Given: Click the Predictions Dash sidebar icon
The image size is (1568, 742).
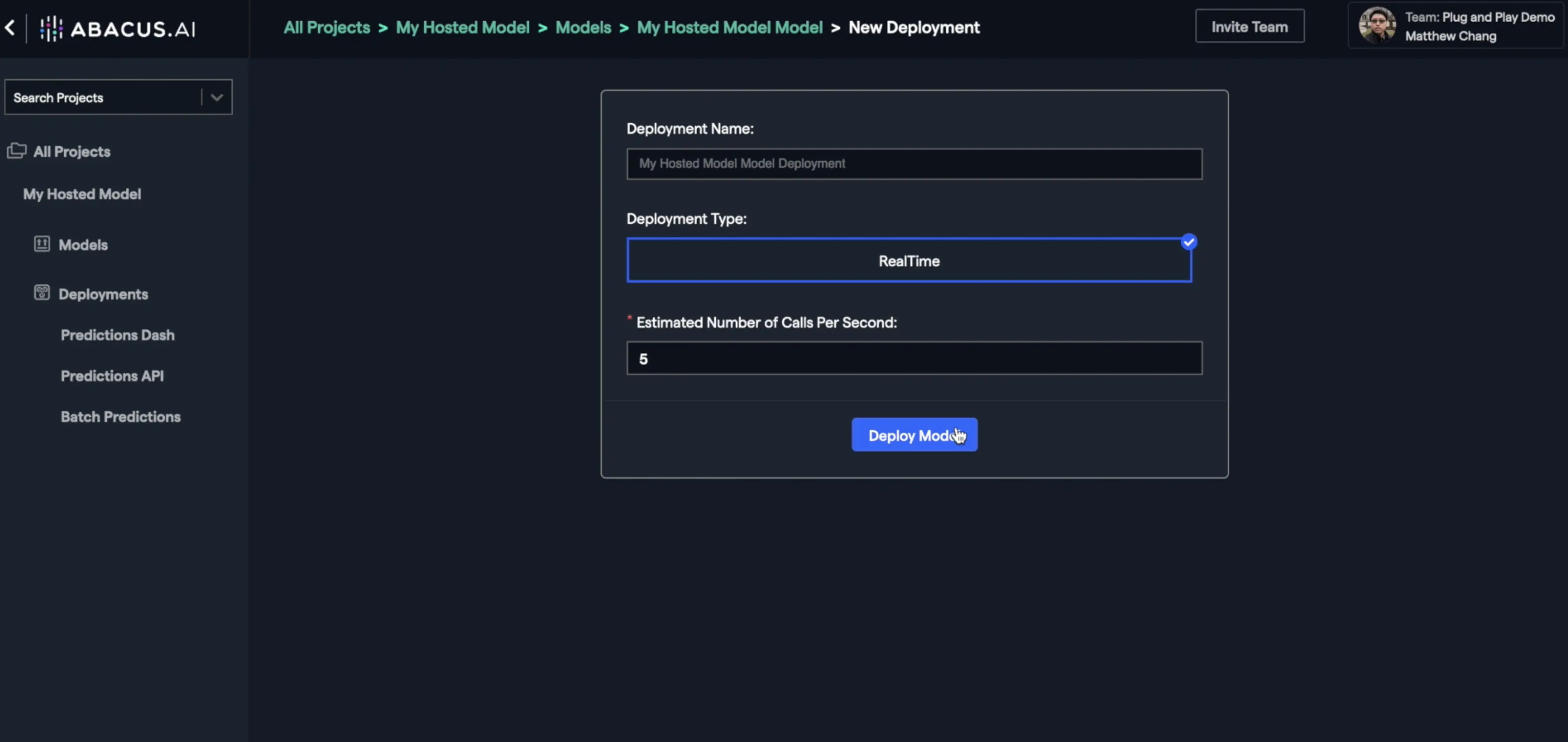Looking at the screenshot, I should pyautogui.click(x=117, y=334).
